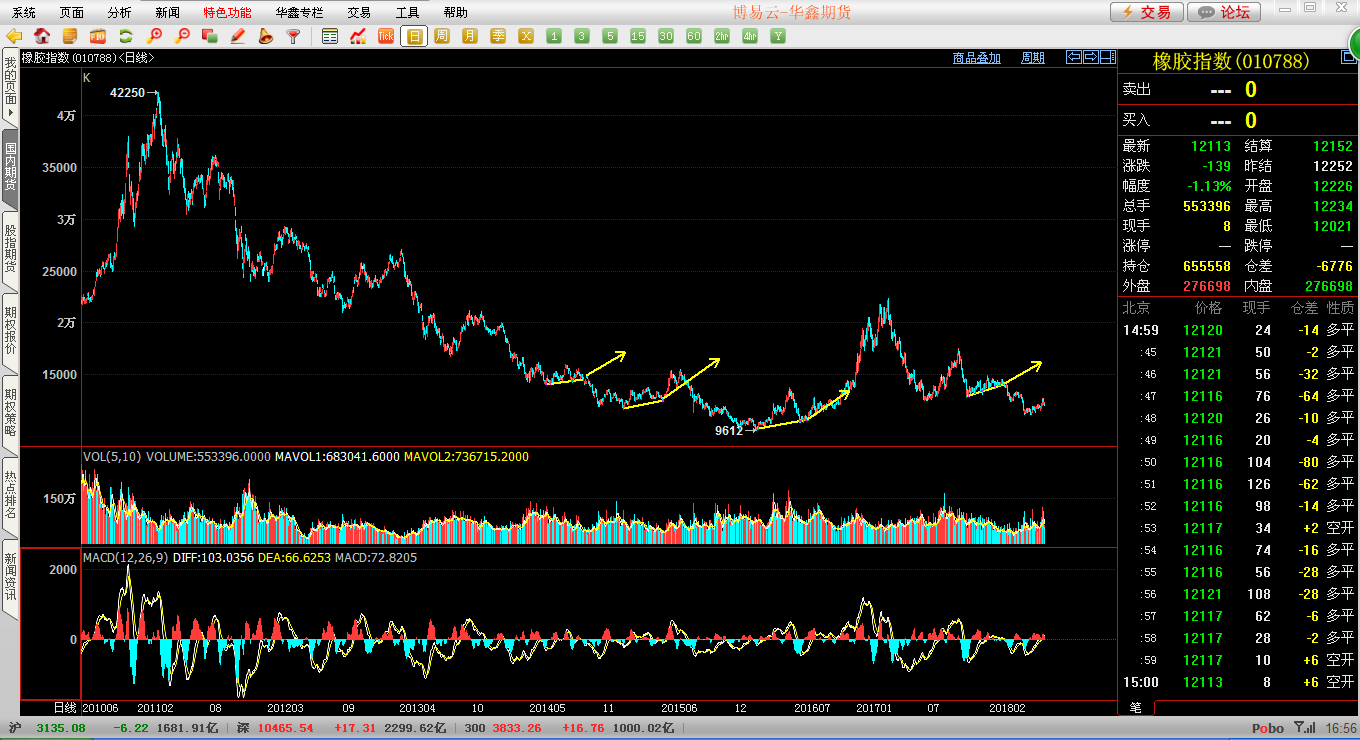This screenshot has height=740, width=1360.
Task: Click the 周期 link above the chart
Action: tap(1033, 58)
